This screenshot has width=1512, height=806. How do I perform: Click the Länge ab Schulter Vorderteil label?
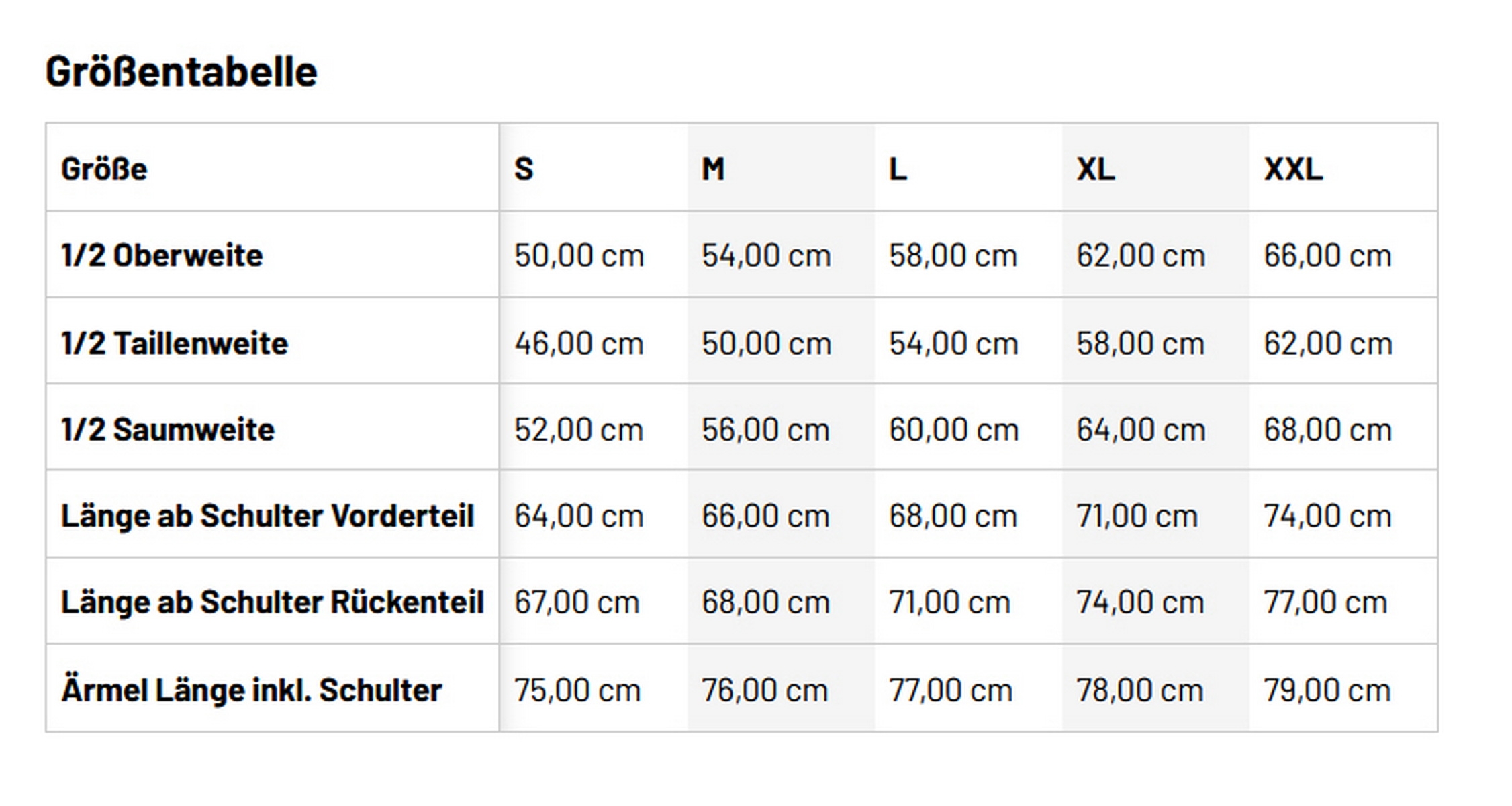(x=267, y=516)
